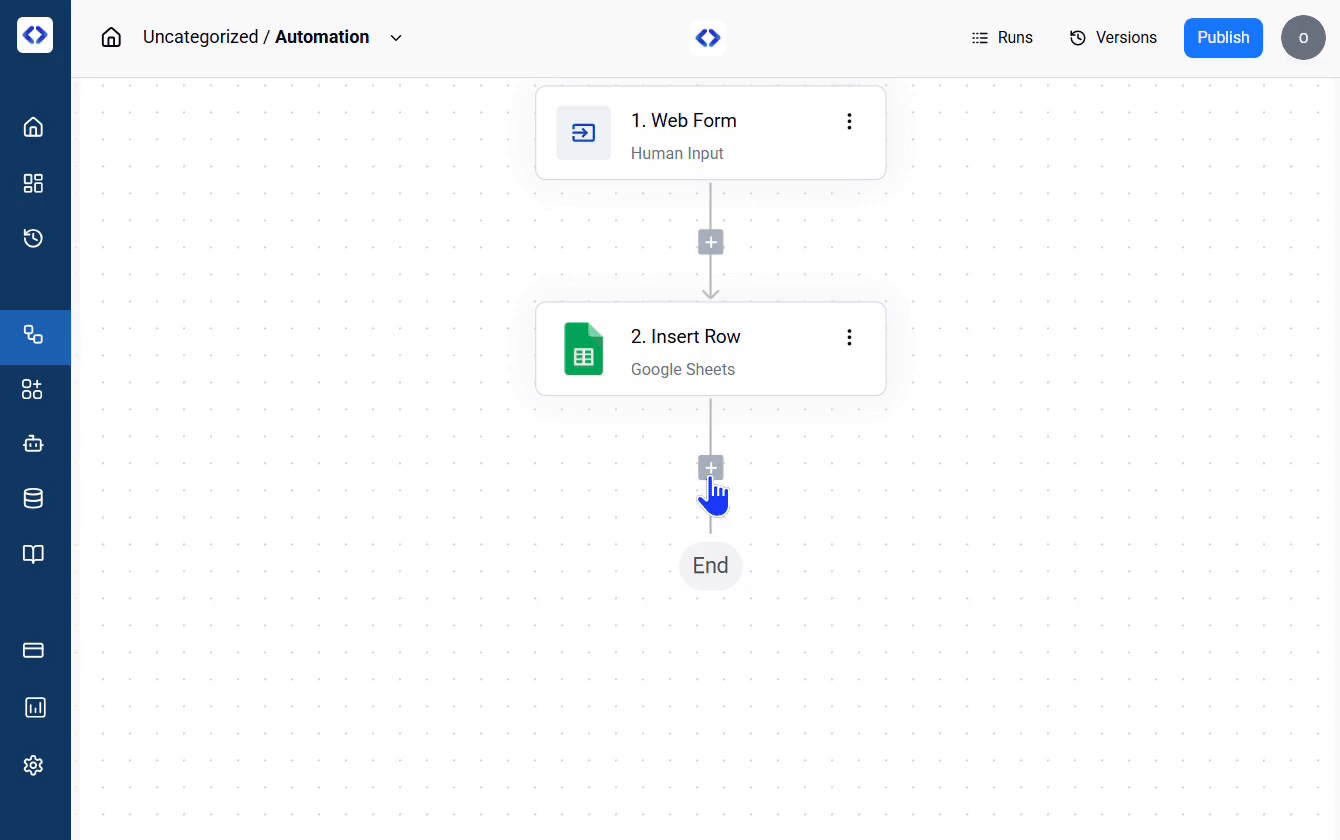This screenshot has height=840, width=1340.
Task: Open the billing card icon in sidebar
Action: pyautogui.click(x=33, y=650)
